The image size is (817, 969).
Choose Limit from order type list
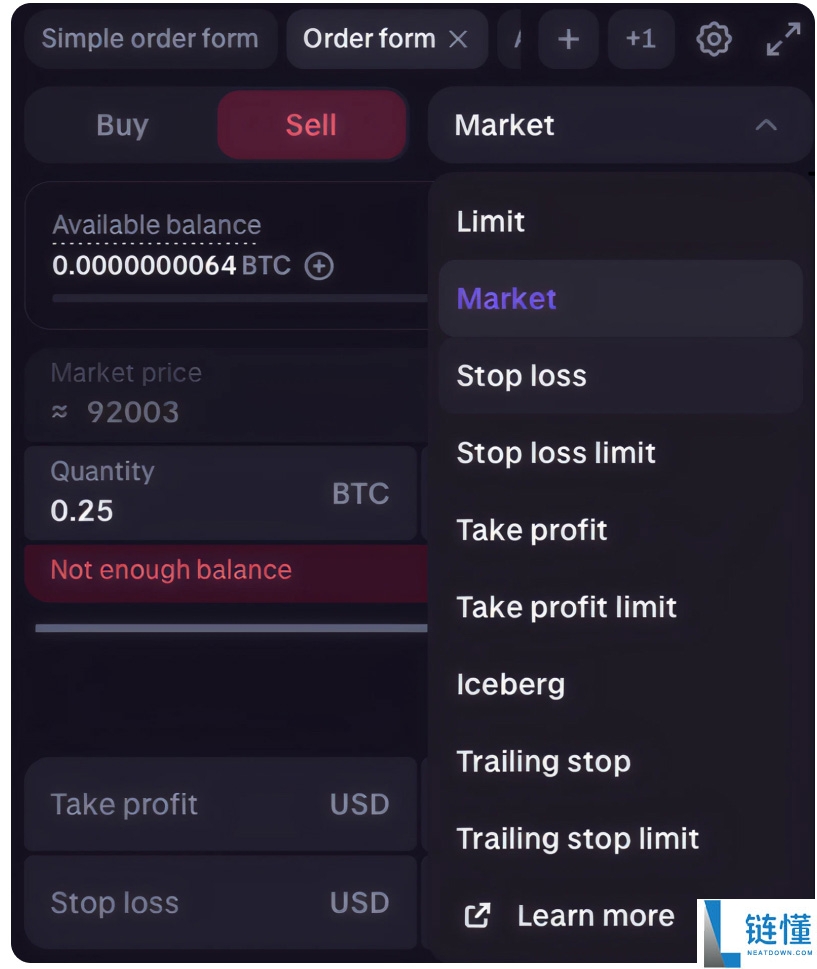coord(491,221)
